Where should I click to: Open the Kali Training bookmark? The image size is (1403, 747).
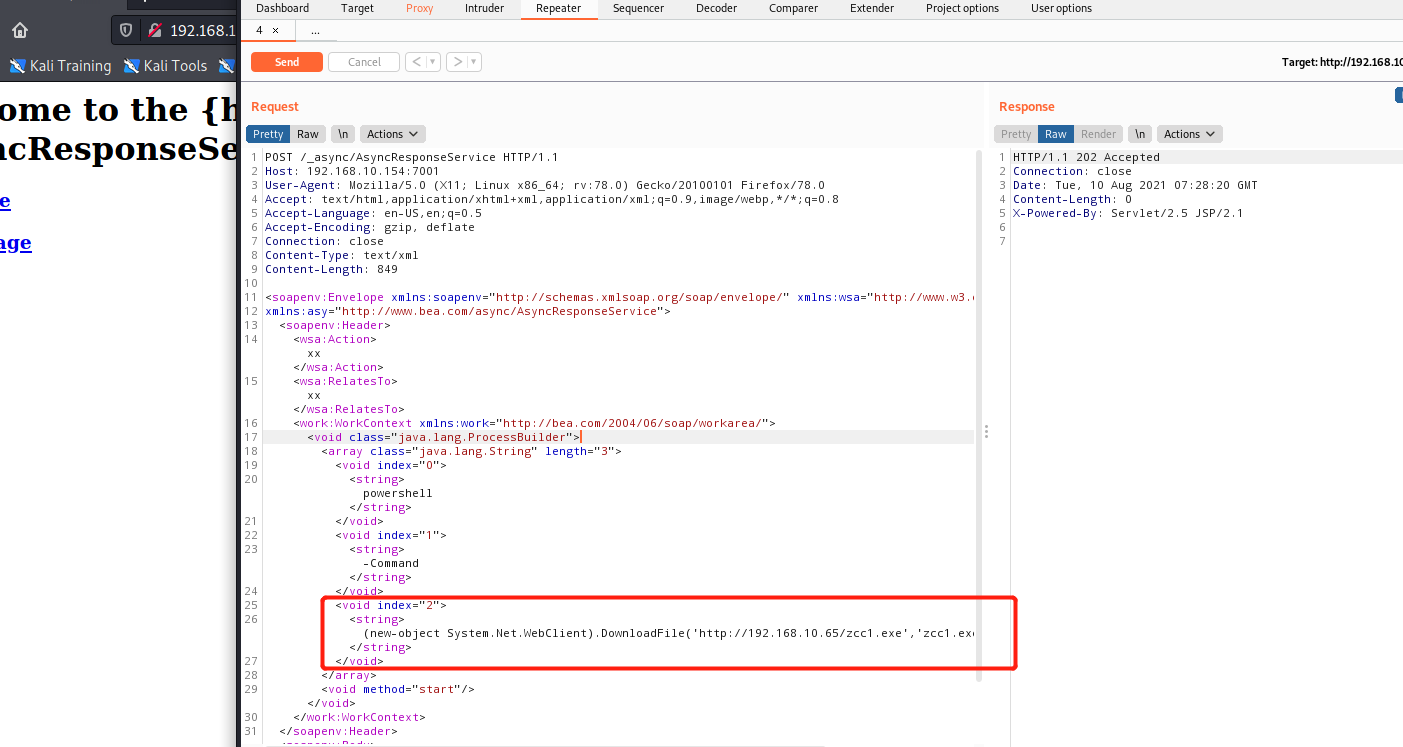(x=61, y=66)
